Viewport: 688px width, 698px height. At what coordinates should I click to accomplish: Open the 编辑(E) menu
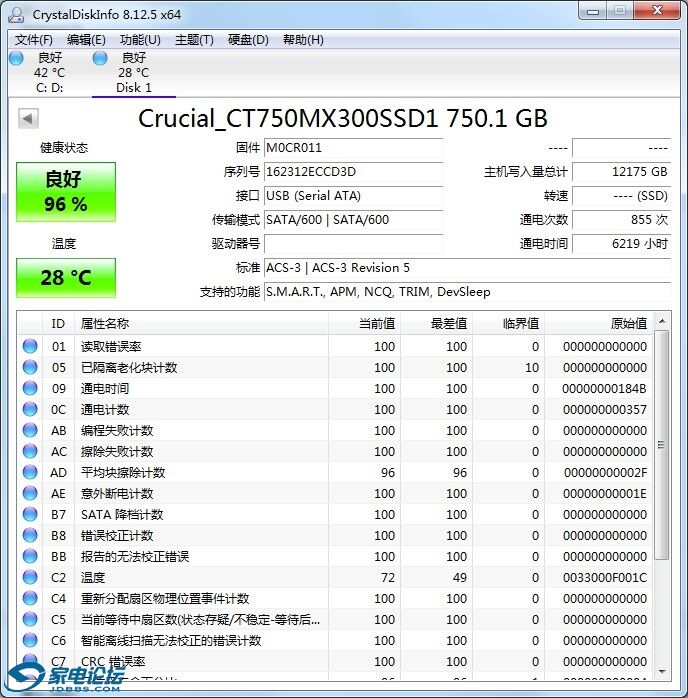coord(86,40)
